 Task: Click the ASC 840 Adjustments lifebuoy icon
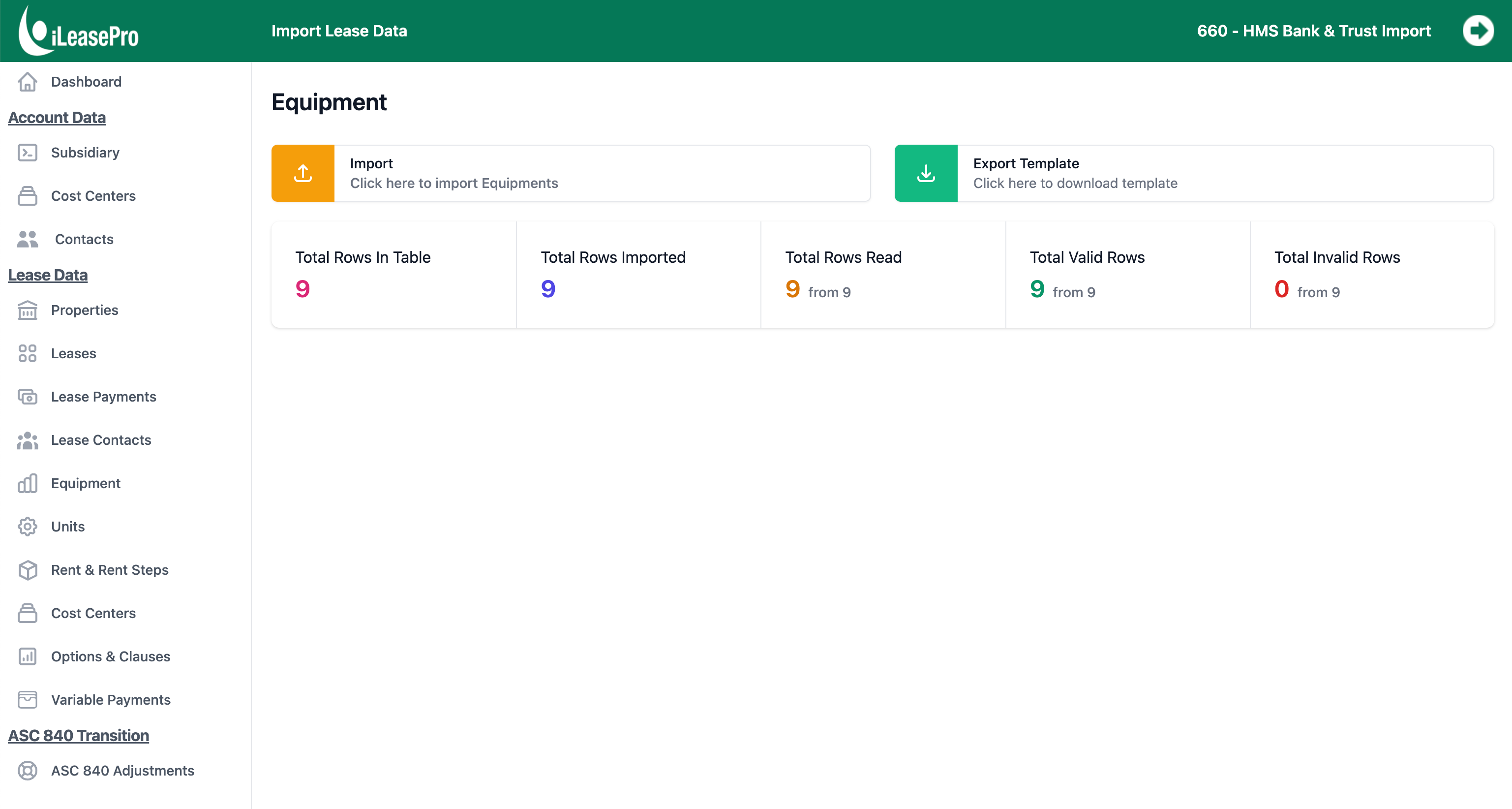(x=27, y=771)
